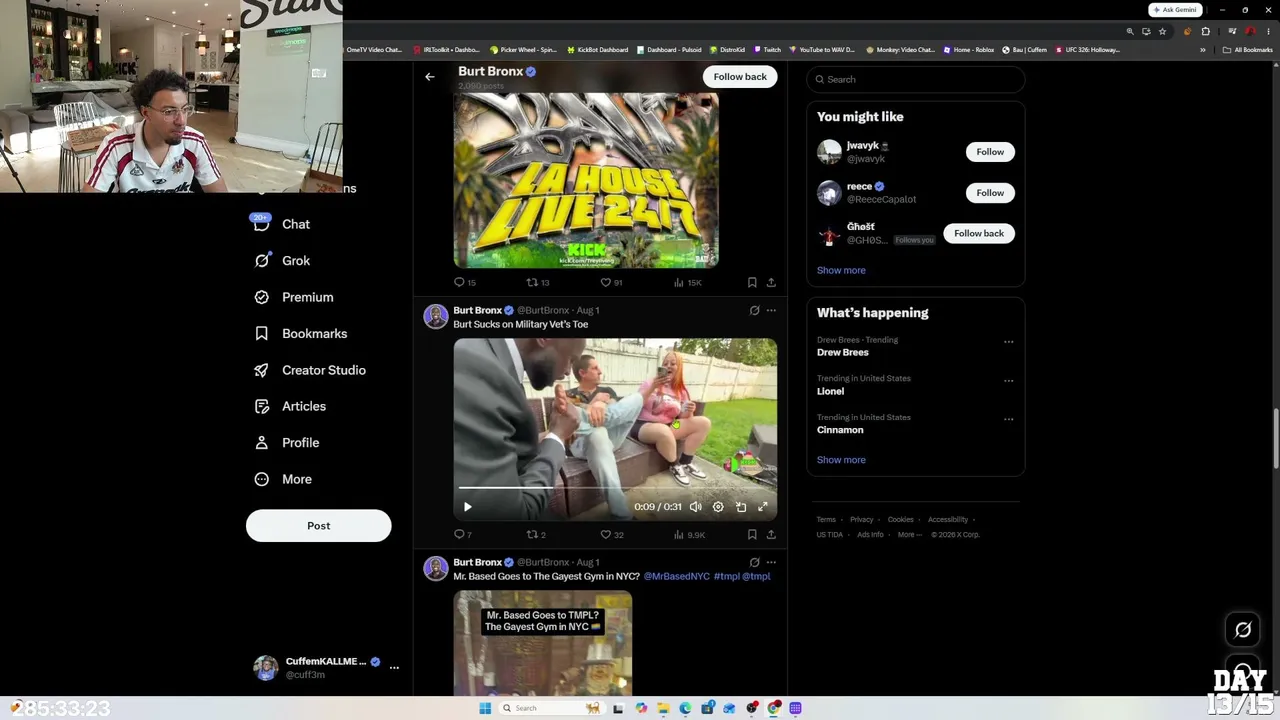Open options for the Cinnamon trend
The image size is (1280, 720).
(1008, 420)
